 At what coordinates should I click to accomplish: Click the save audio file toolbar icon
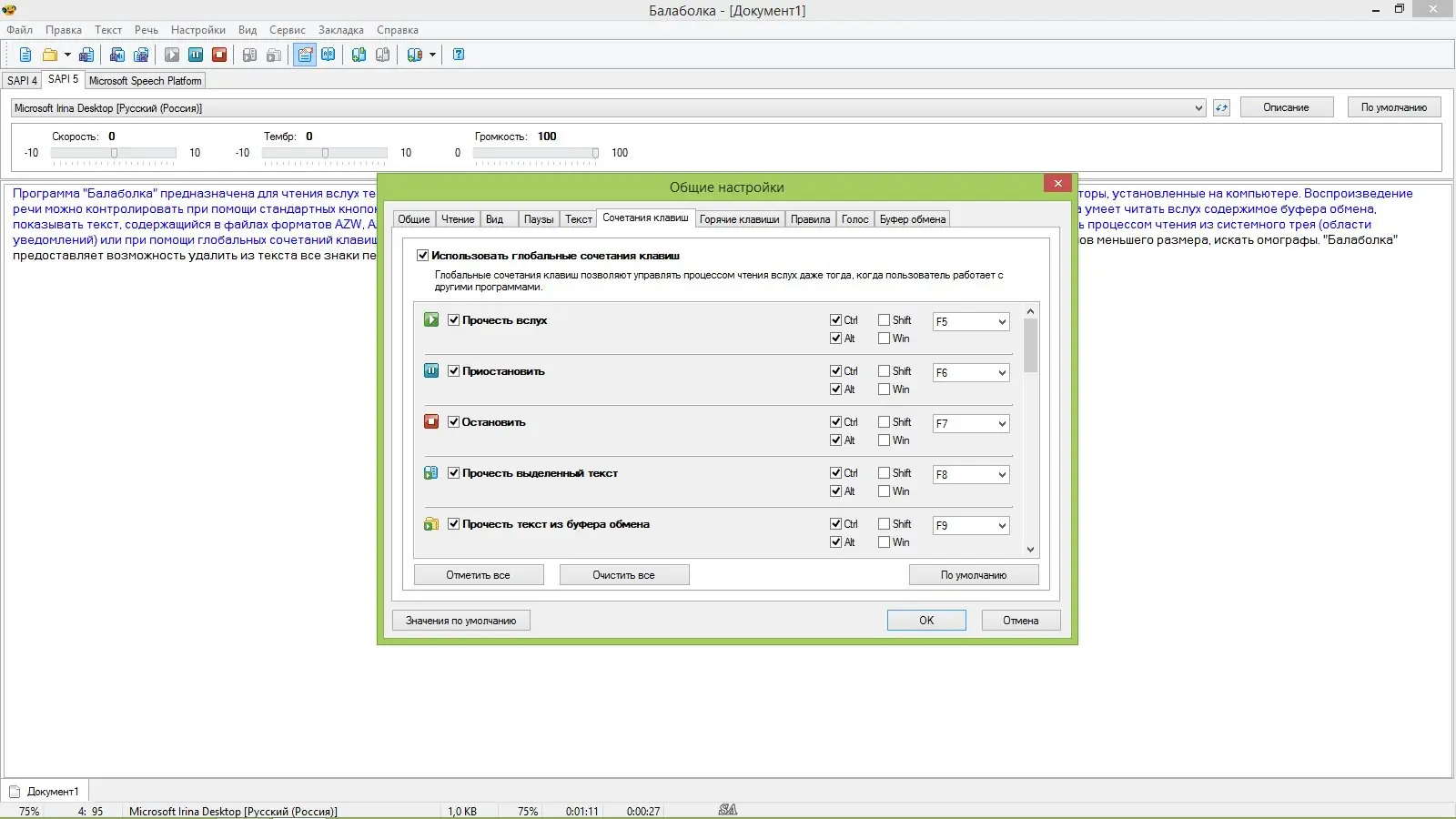click(117, 55)
